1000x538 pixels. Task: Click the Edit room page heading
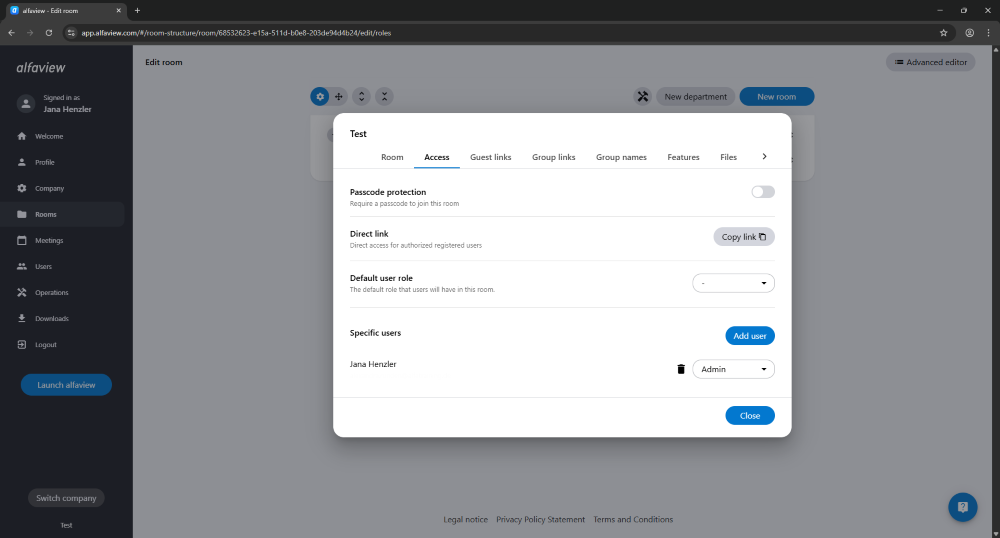pos(164,62)
